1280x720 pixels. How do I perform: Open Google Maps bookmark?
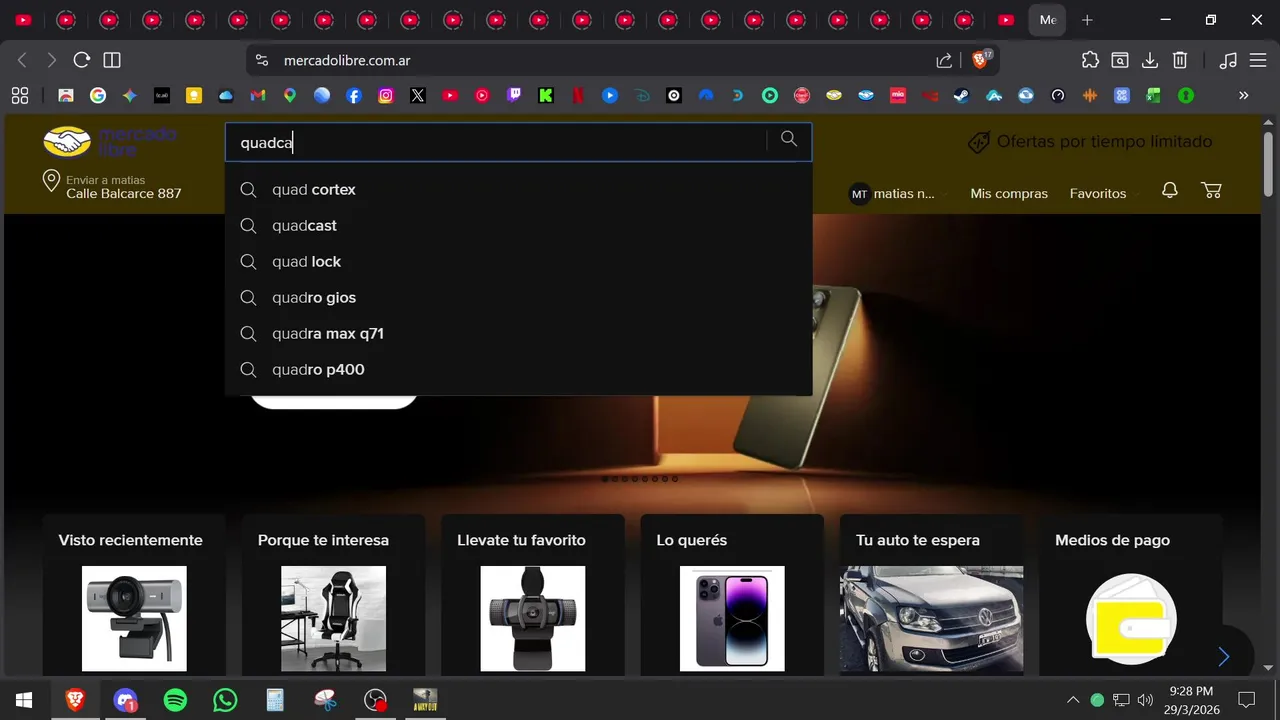(x=290, y=96)
